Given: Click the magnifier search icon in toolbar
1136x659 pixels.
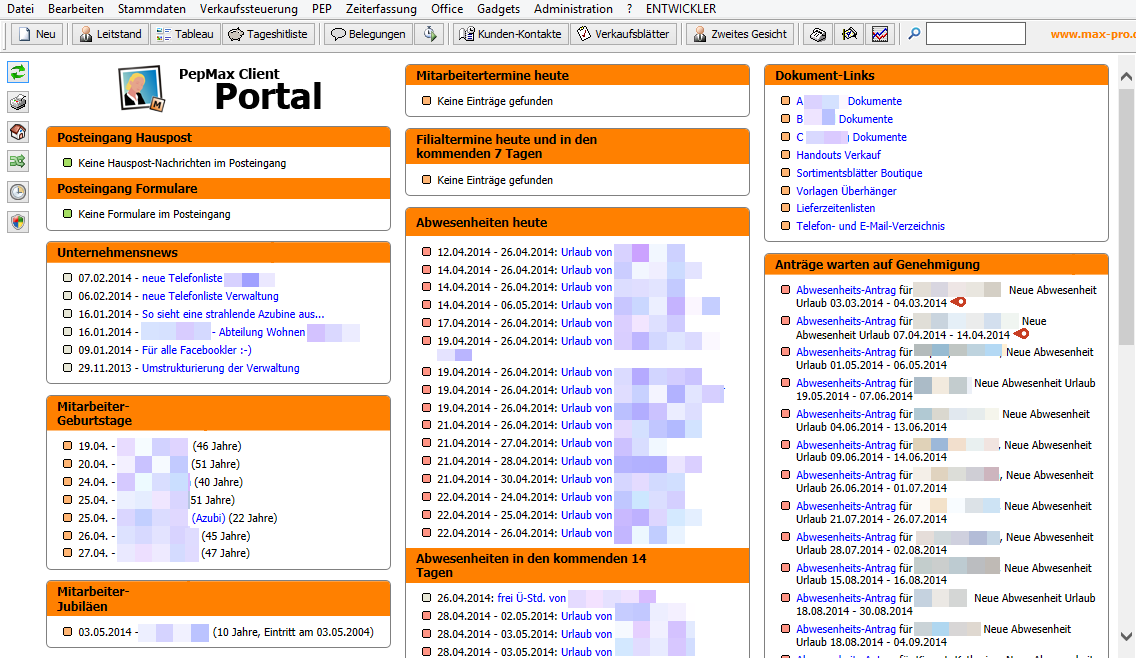Looking at the screenshot, I should click(x=914, y=34).
